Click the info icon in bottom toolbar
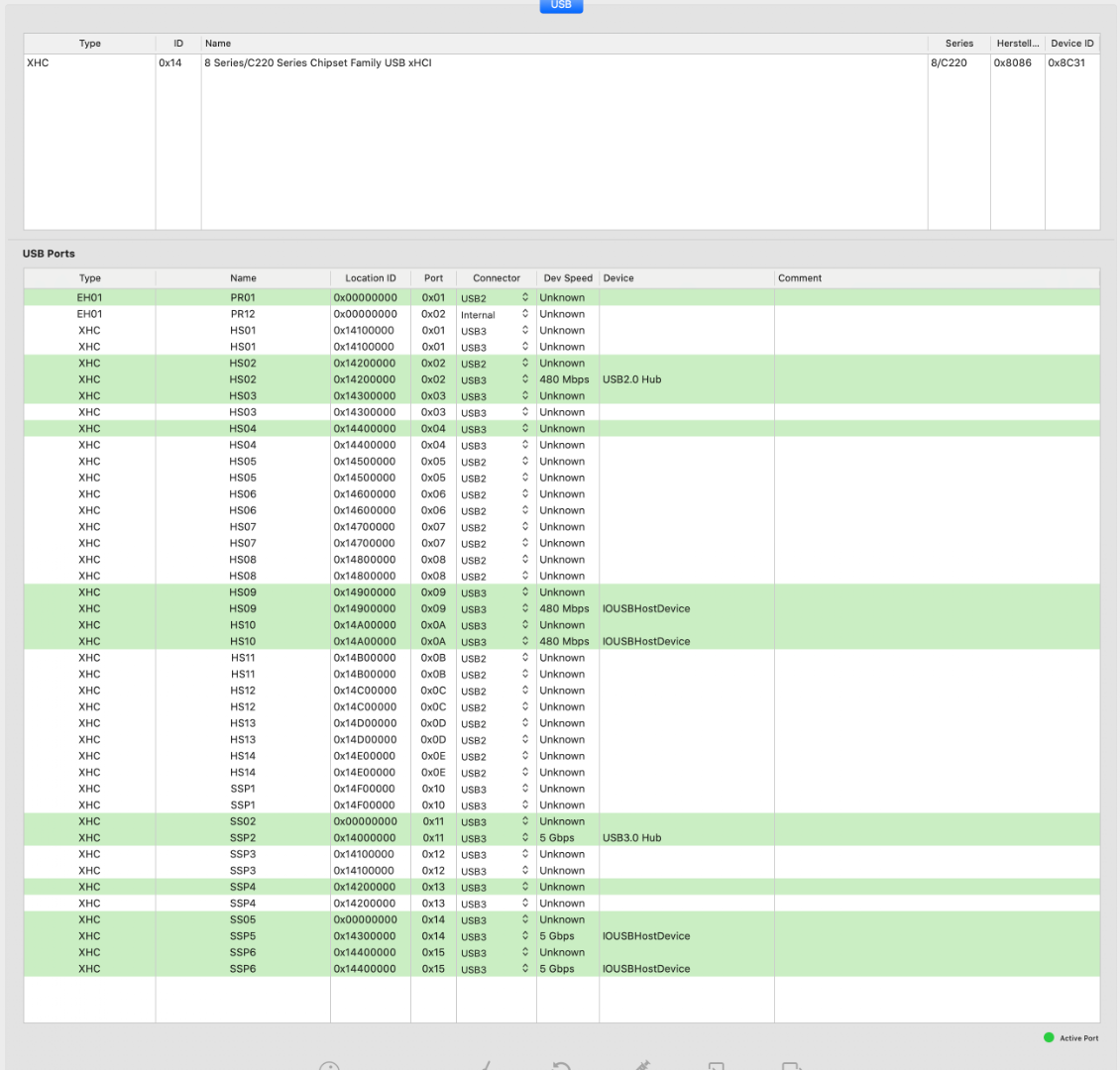 click(330, 1066)
